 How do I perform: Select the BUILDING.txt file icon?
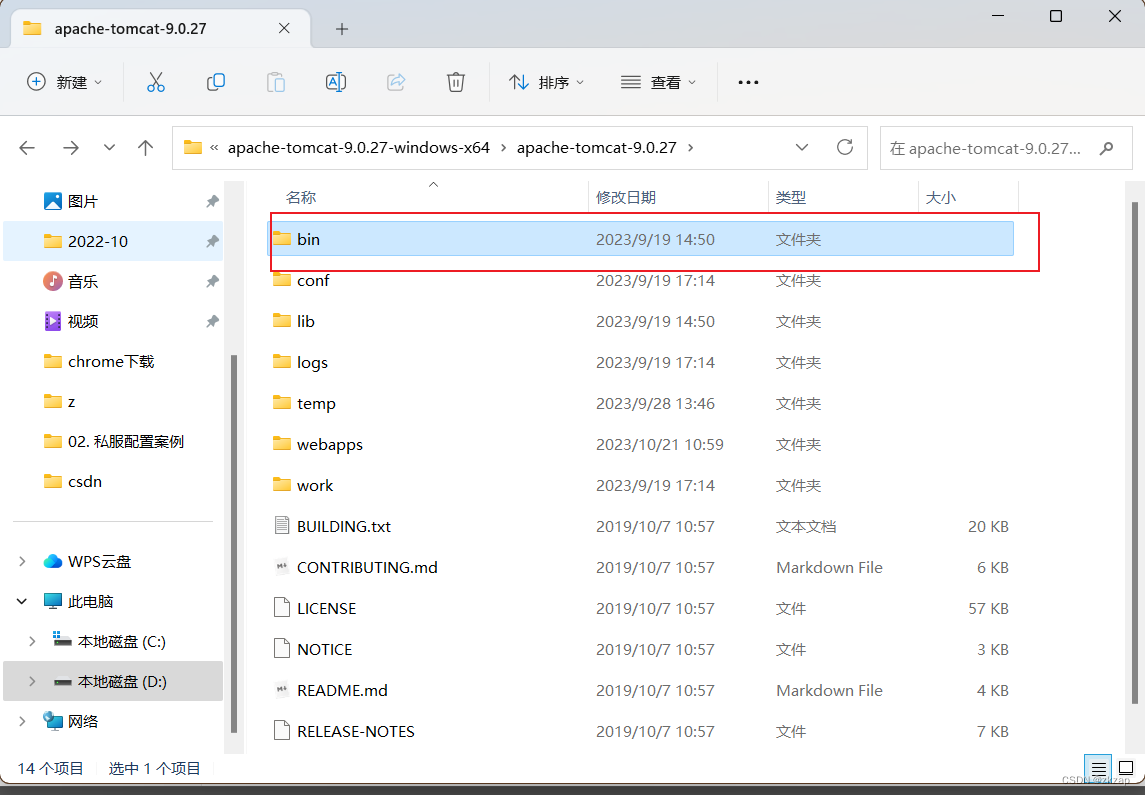coord(282,526)
